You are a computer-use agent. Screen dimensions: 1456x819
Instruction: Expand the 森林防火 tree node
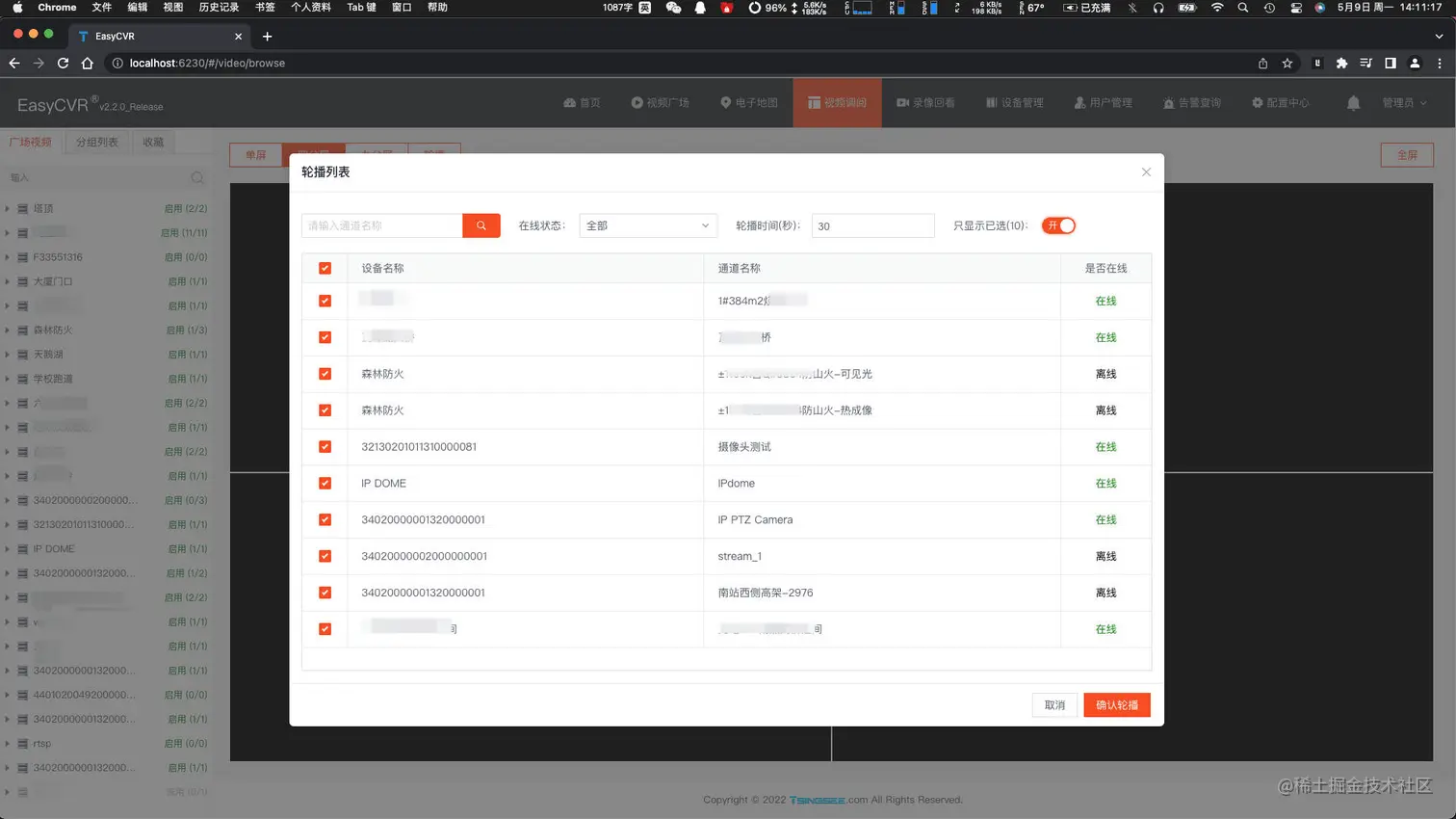[x=8, y=330]
